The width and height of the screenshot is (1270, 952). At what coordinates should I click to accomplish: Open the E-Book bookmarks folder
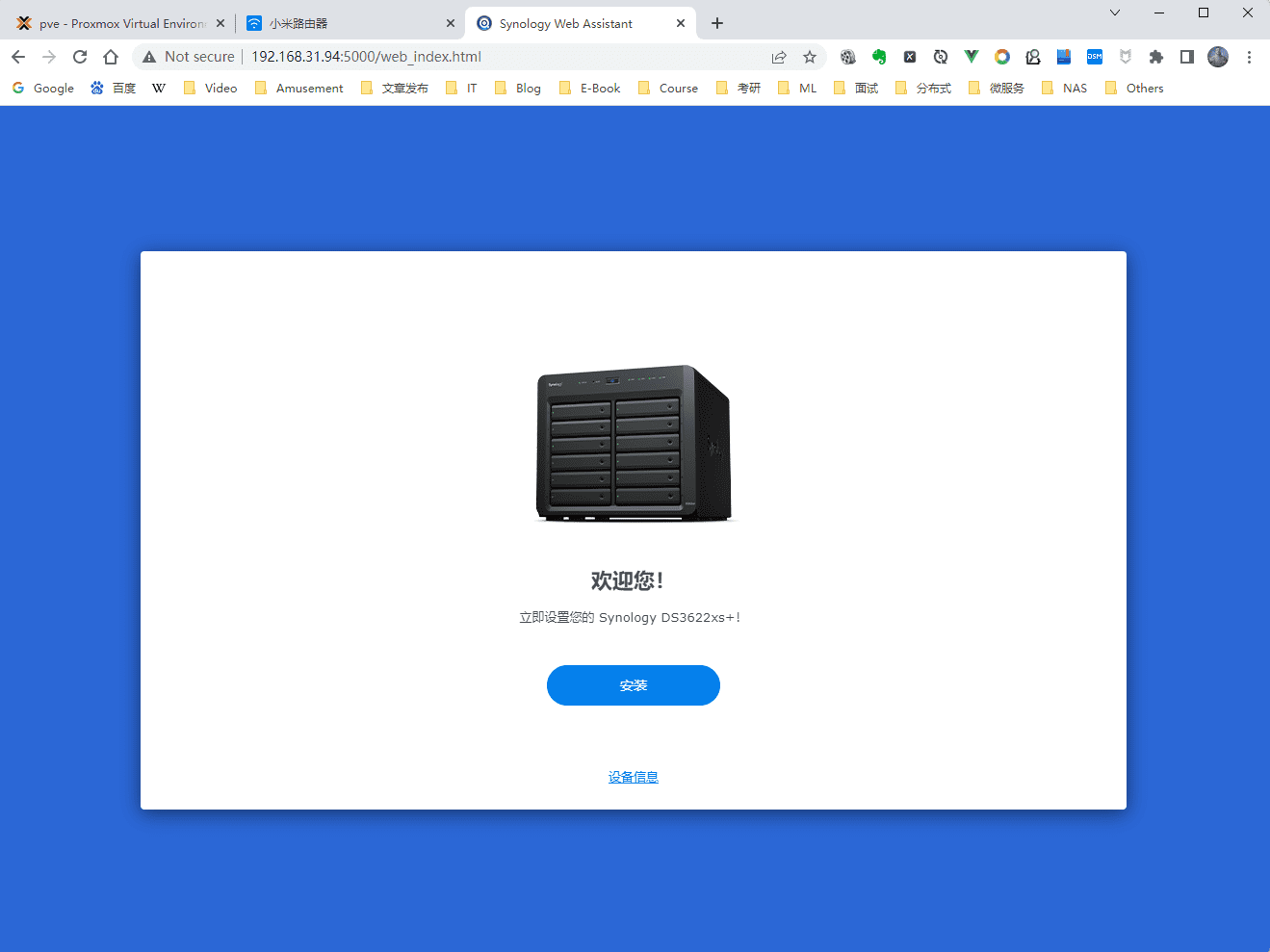(x=589, y=88)
